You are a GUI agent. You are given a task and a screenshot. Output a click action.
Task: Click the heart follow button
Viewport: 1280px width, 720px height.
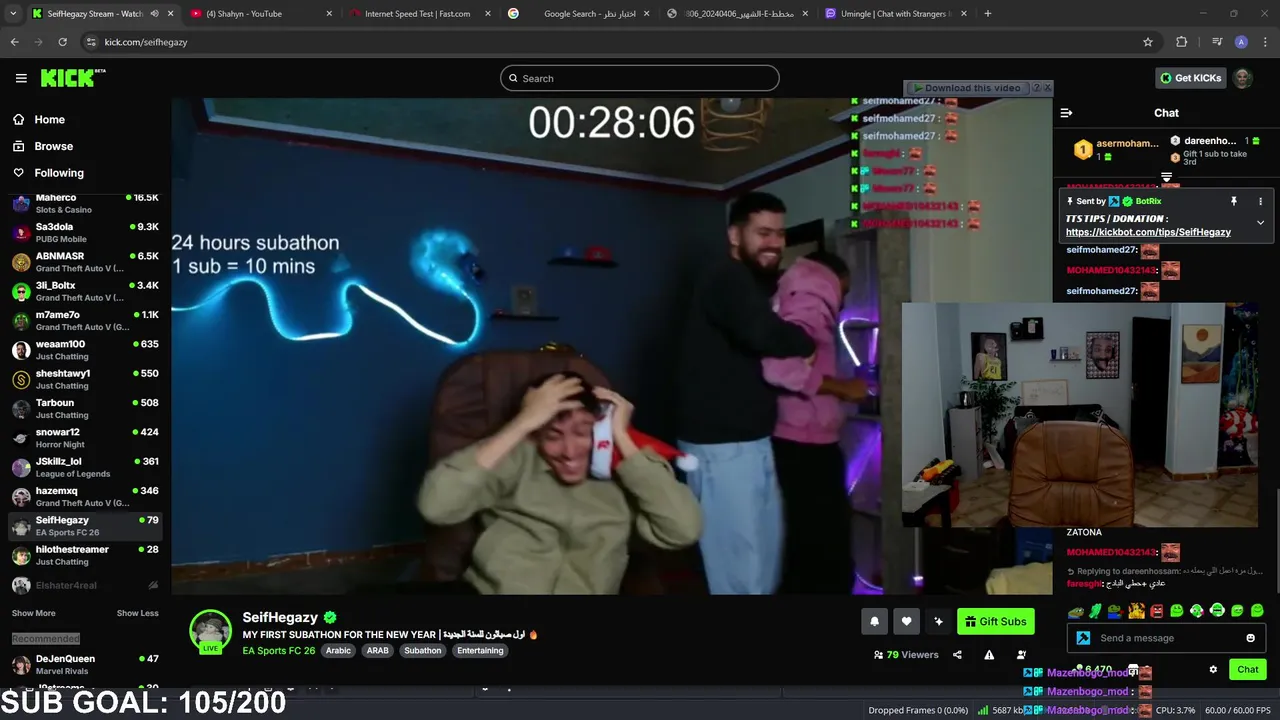click(906, 621)
